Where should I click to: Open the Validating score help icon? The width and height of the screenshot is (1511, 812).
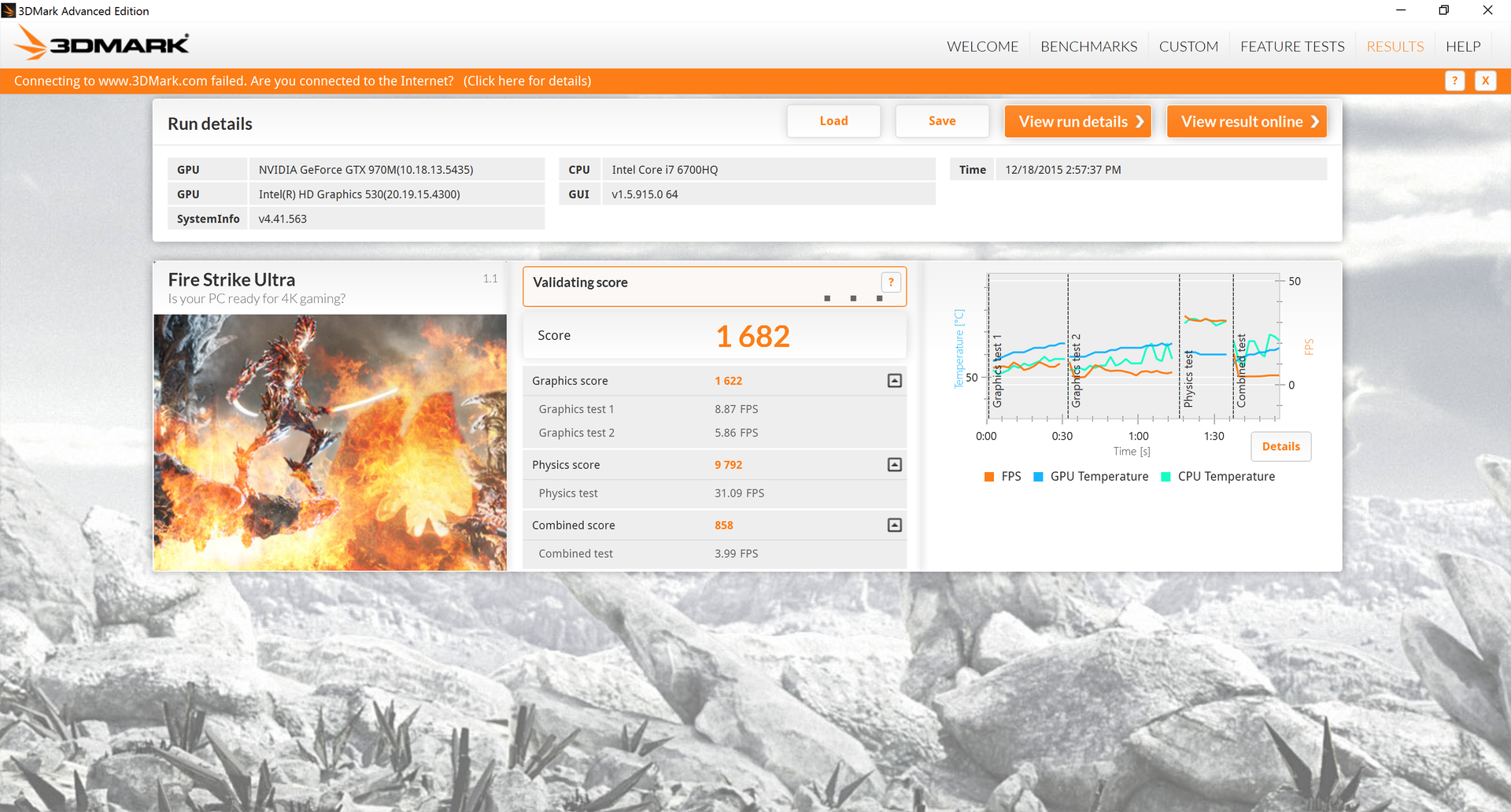pos(891,282)
